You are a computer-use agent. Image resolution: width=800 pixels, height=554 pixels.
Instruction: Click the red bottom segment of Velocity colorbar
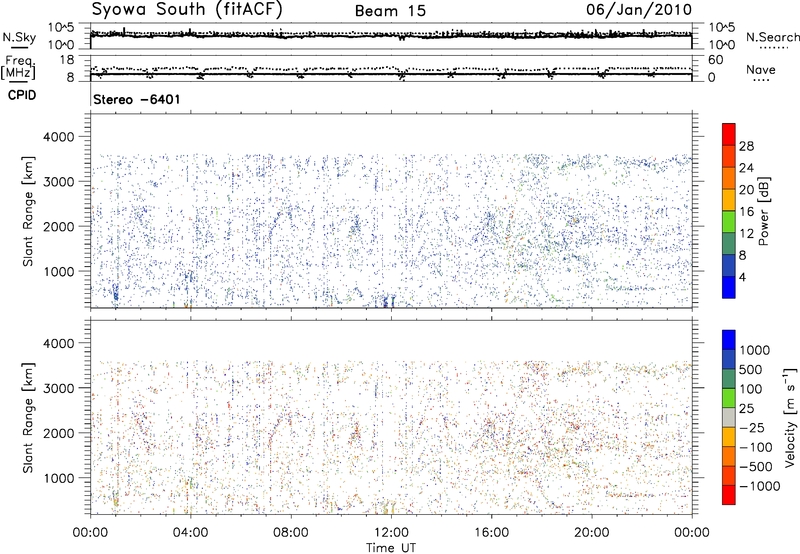[x=729, y=495]
